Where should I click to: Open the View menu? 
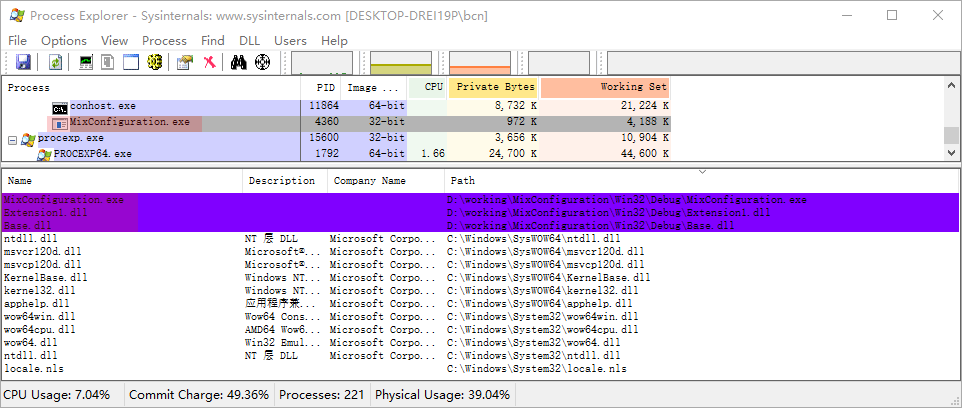[x=115, y=40]
